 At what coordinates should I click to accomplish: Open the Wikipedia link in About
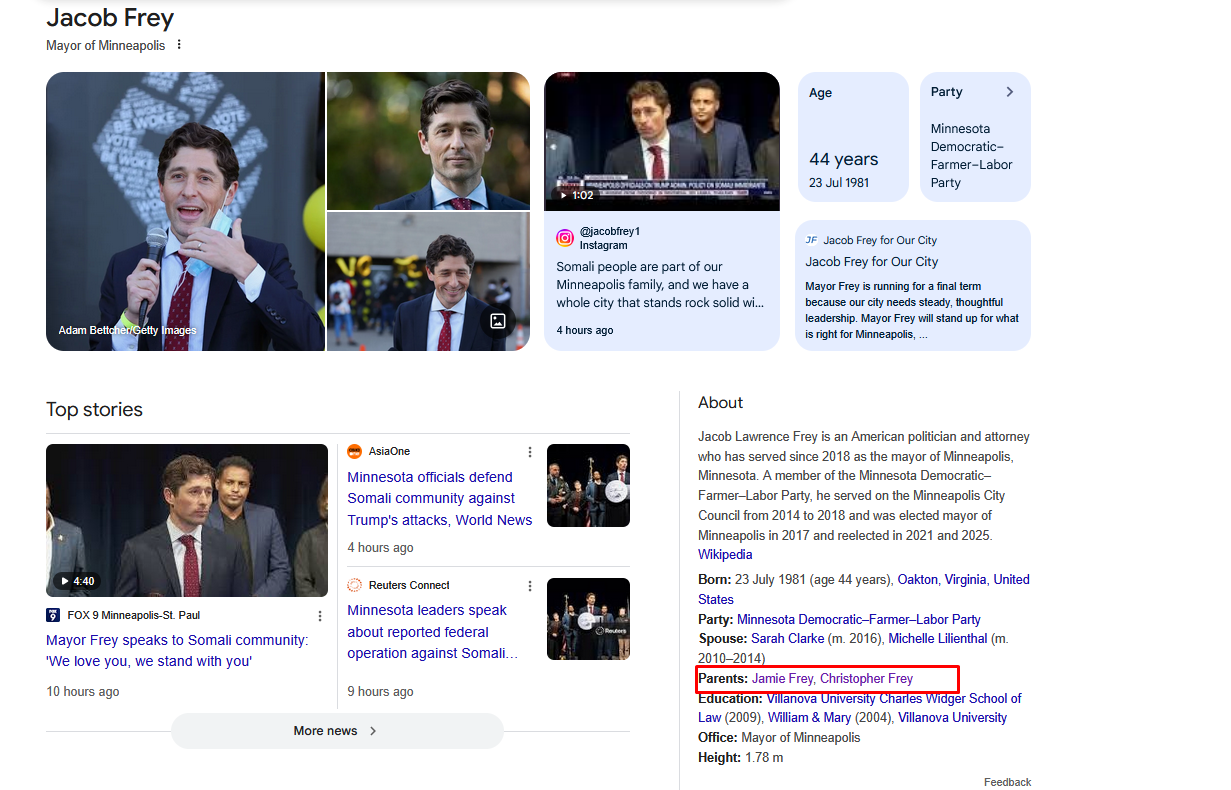[725, 555]
